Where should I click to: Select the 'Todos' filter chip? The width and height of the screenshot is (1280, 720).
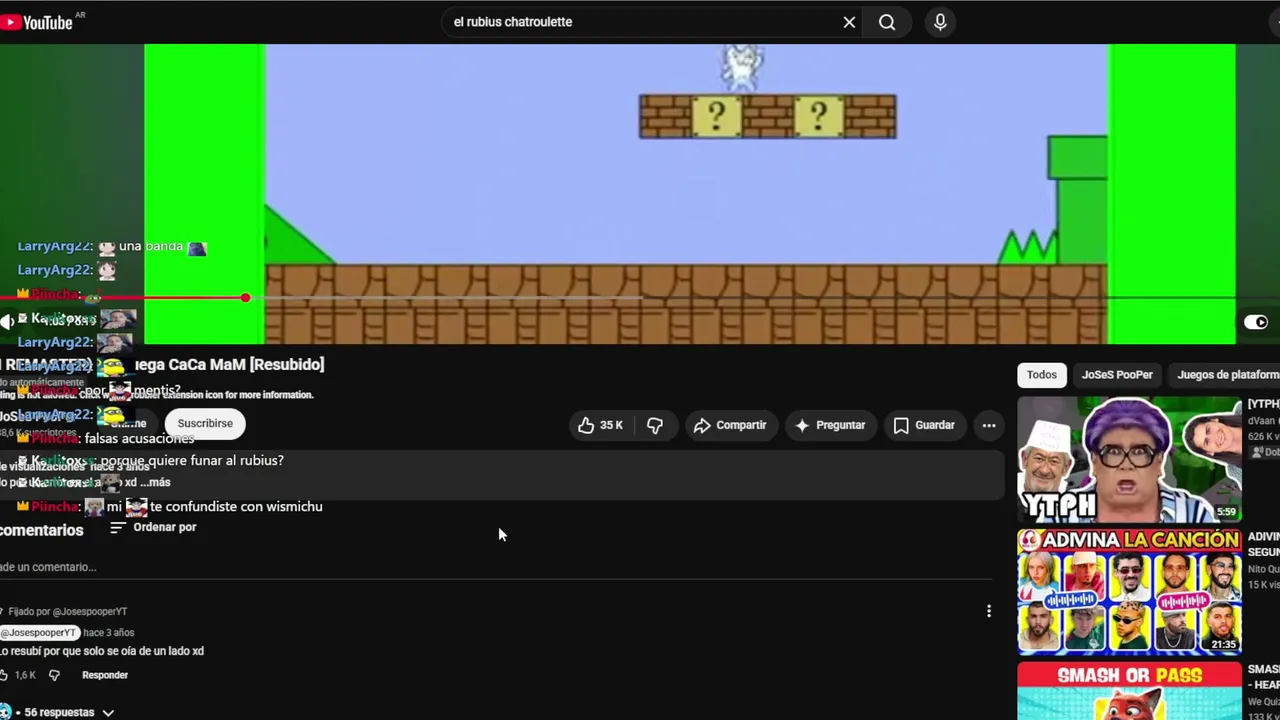coord(1041,375)
